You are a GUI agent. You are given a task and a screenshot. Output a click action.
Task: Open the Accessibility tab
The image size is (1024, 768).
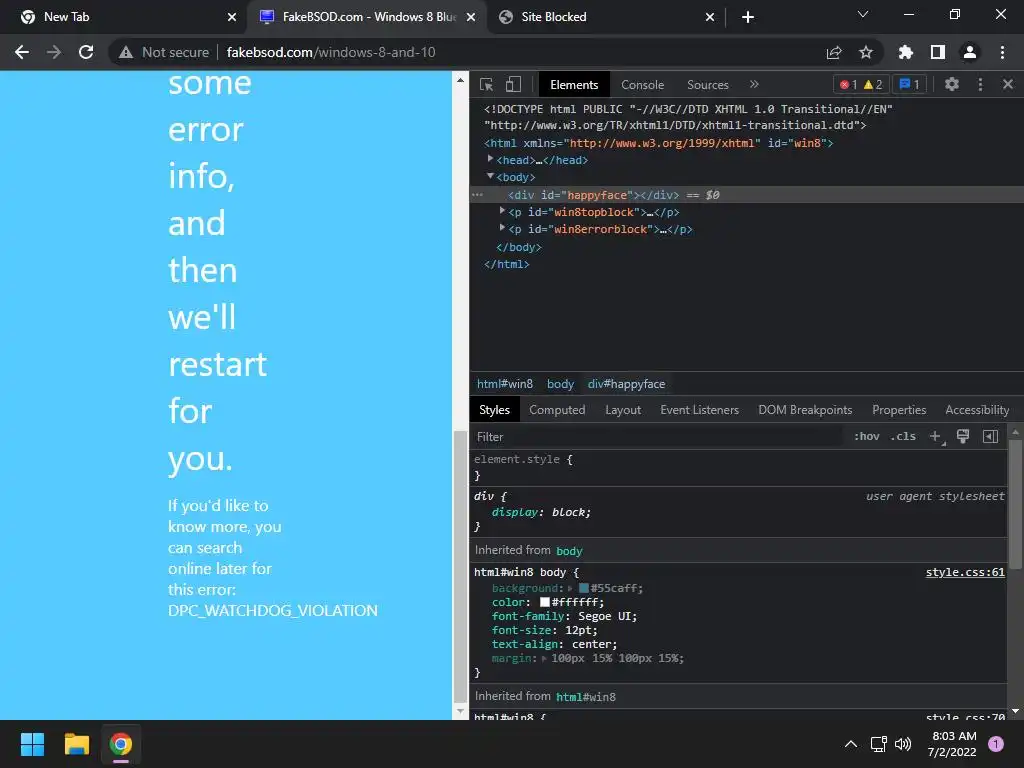tap(977, 410)
